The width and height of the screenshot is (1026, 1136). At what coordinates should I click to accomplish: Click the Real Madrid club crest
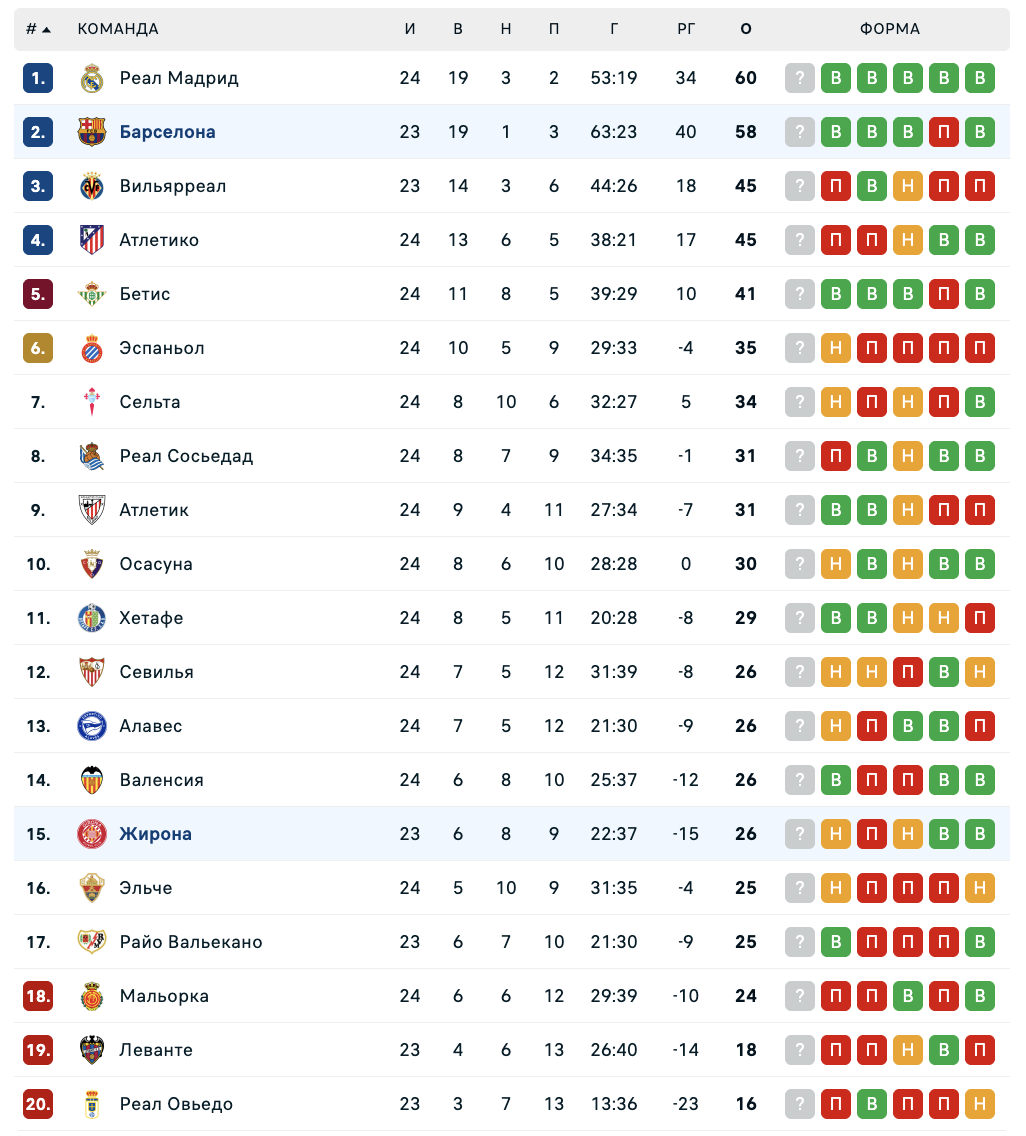pyautogui.click(x=92, y=78)
